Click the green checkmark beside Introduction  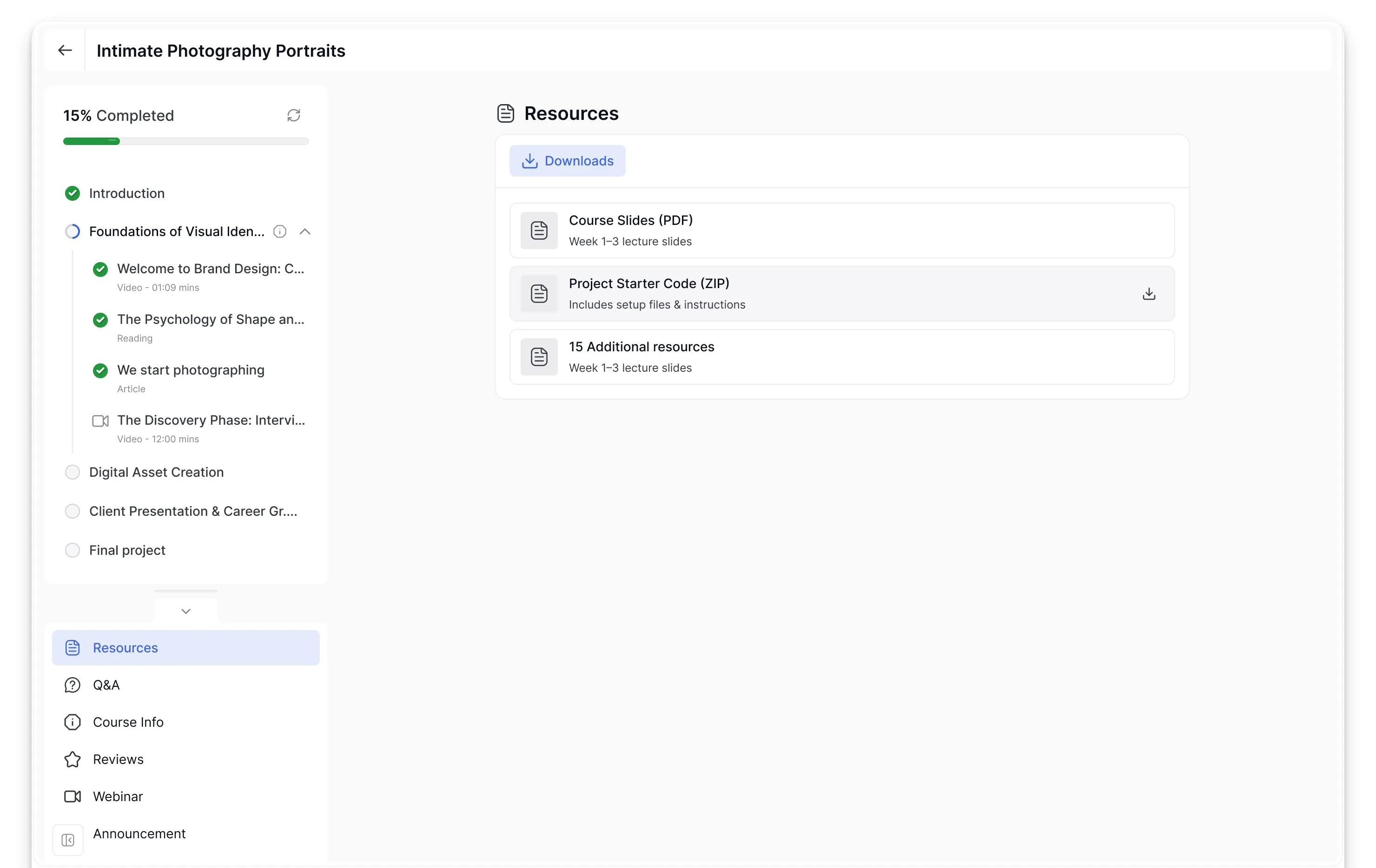(x=73, y=194)
